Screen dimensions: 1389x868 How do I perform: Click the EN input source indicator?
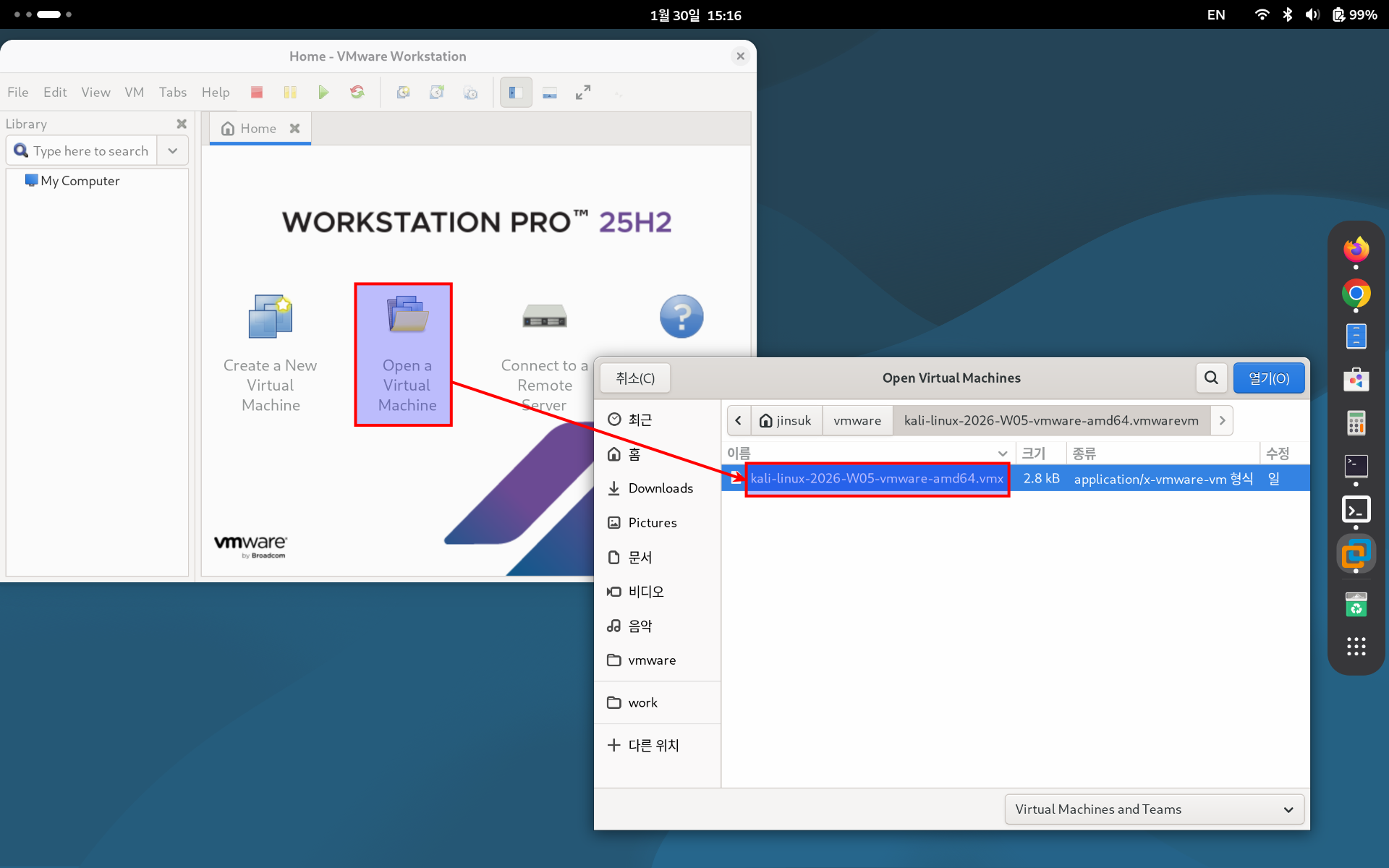click(1216, 14)
